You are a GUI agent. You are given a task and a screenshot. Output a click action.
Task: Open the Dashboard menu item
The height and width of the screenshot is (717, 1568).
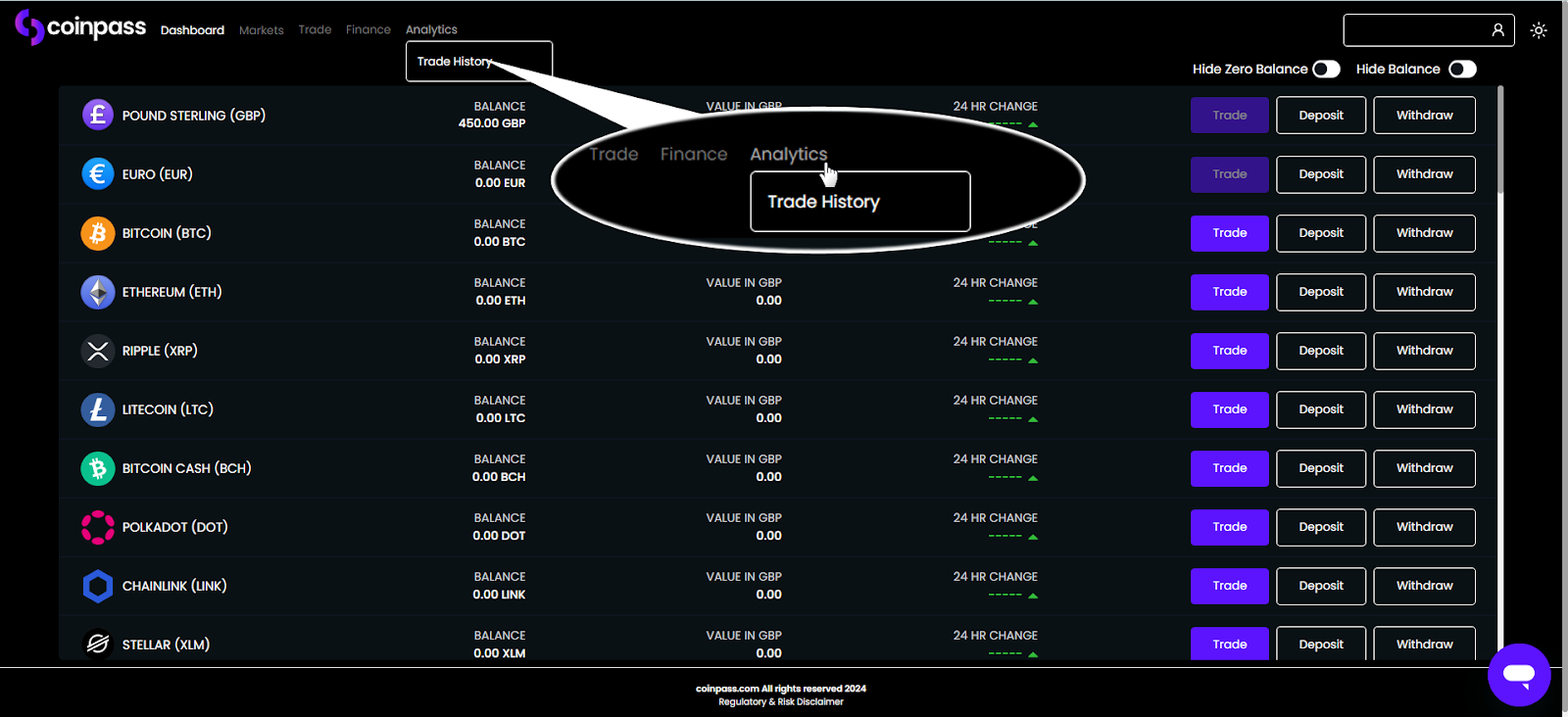192,30
